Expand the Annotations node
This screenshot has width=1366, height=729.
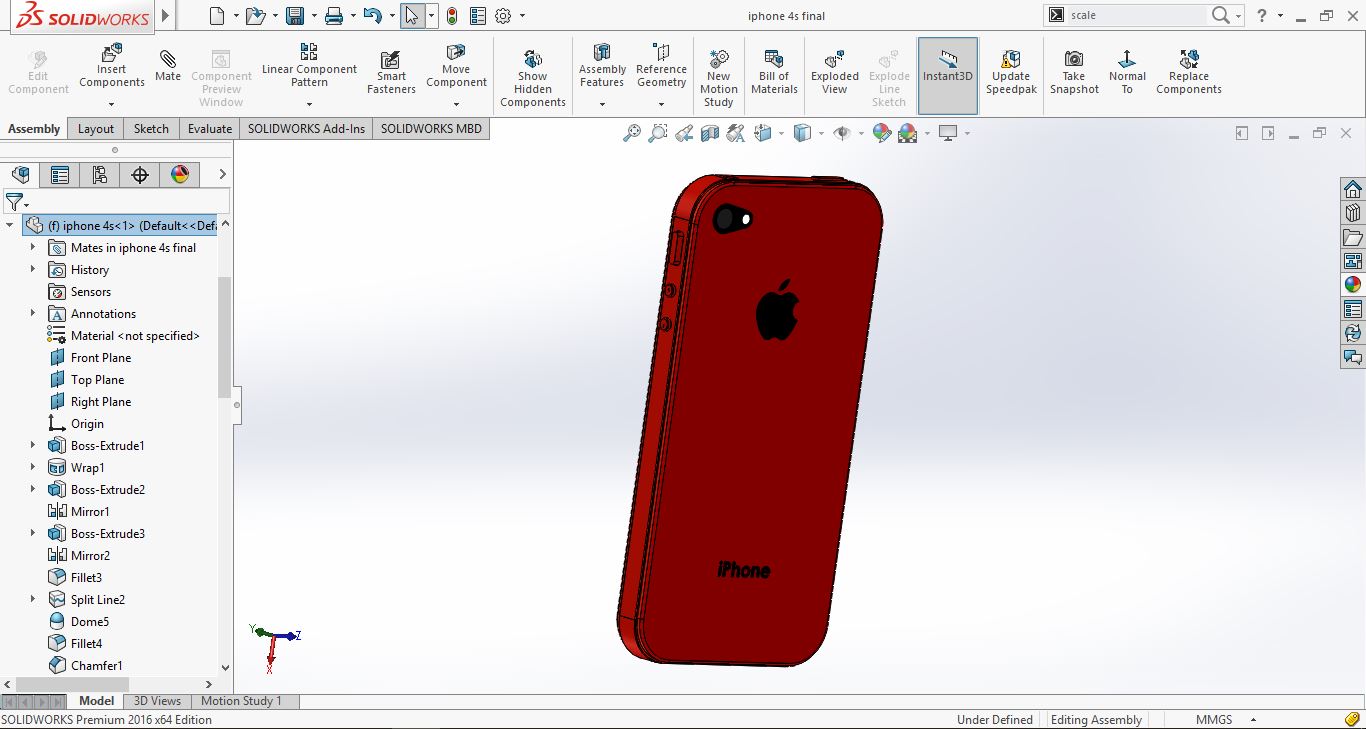[x=33, y=313]
